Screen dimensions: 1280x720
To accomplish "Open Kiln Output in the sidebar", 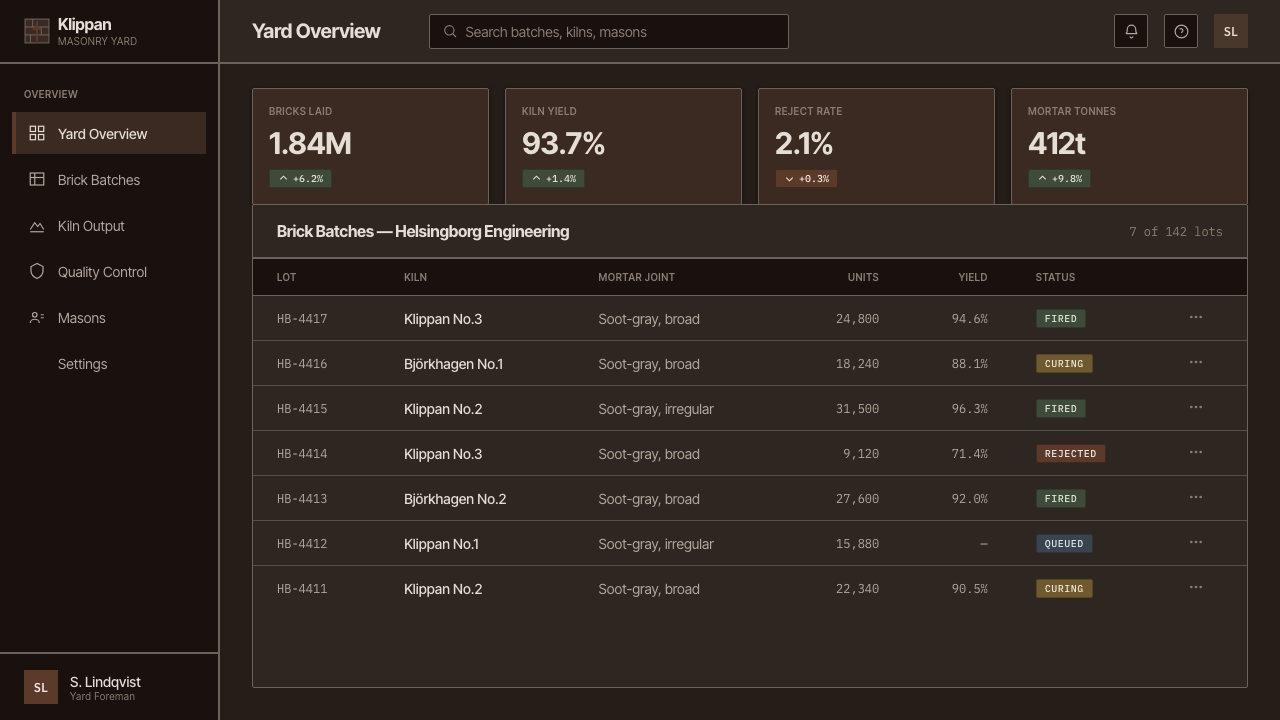I will (x=109, y=225).
